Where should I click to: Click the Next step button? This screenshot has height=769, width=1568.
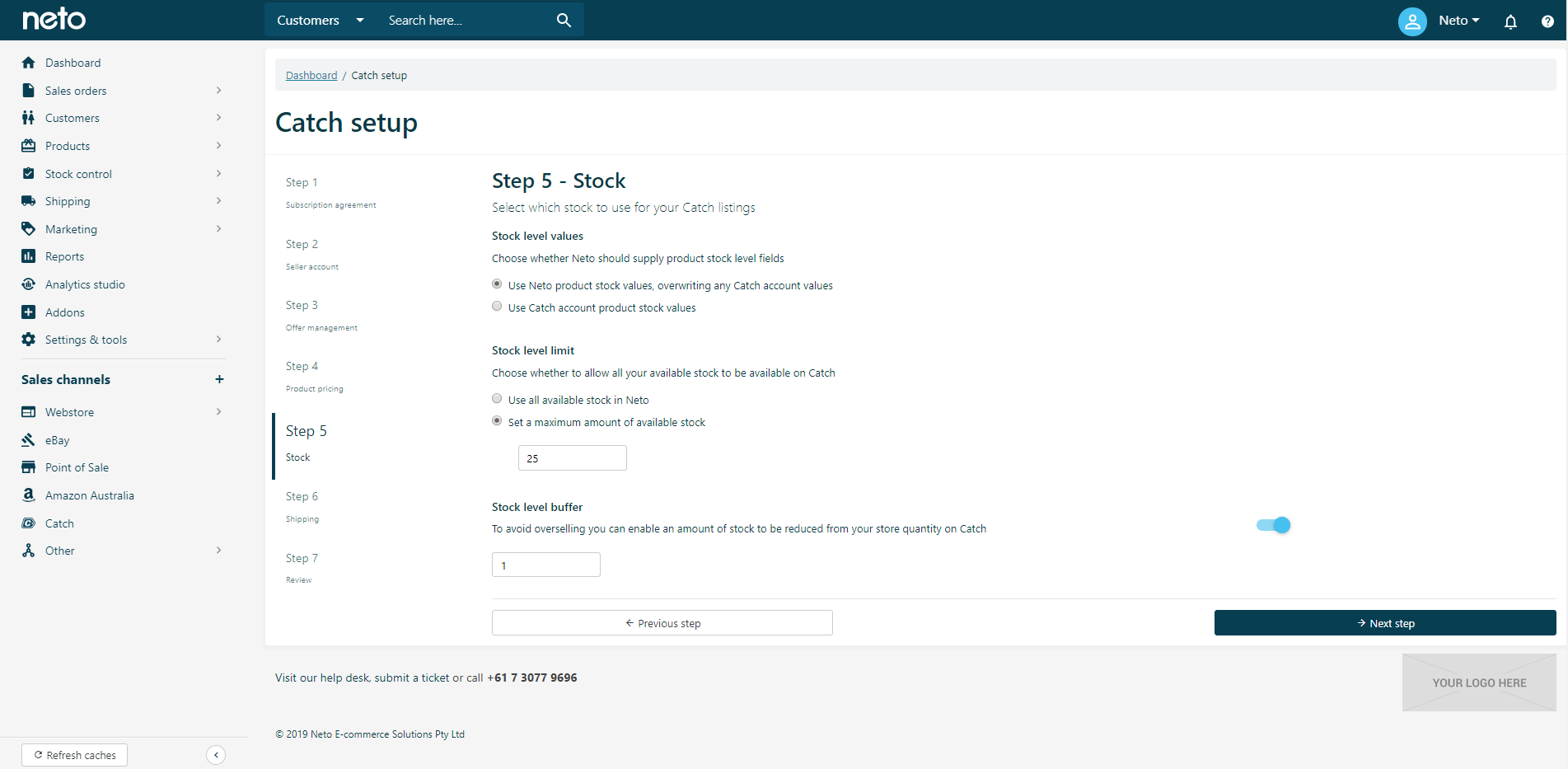click(1385, 623)
